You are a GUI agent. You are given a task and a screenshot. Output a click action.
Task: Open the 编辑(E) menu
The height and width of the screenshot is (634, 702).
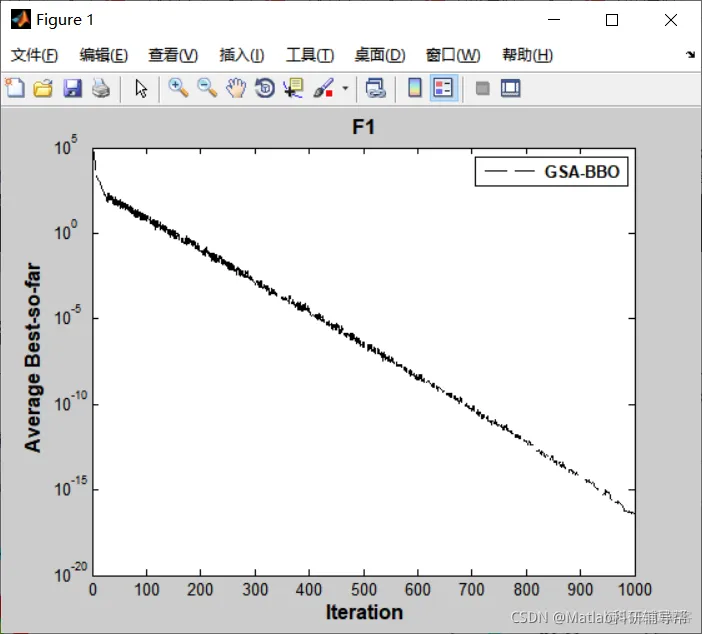(x=103, y=56)
